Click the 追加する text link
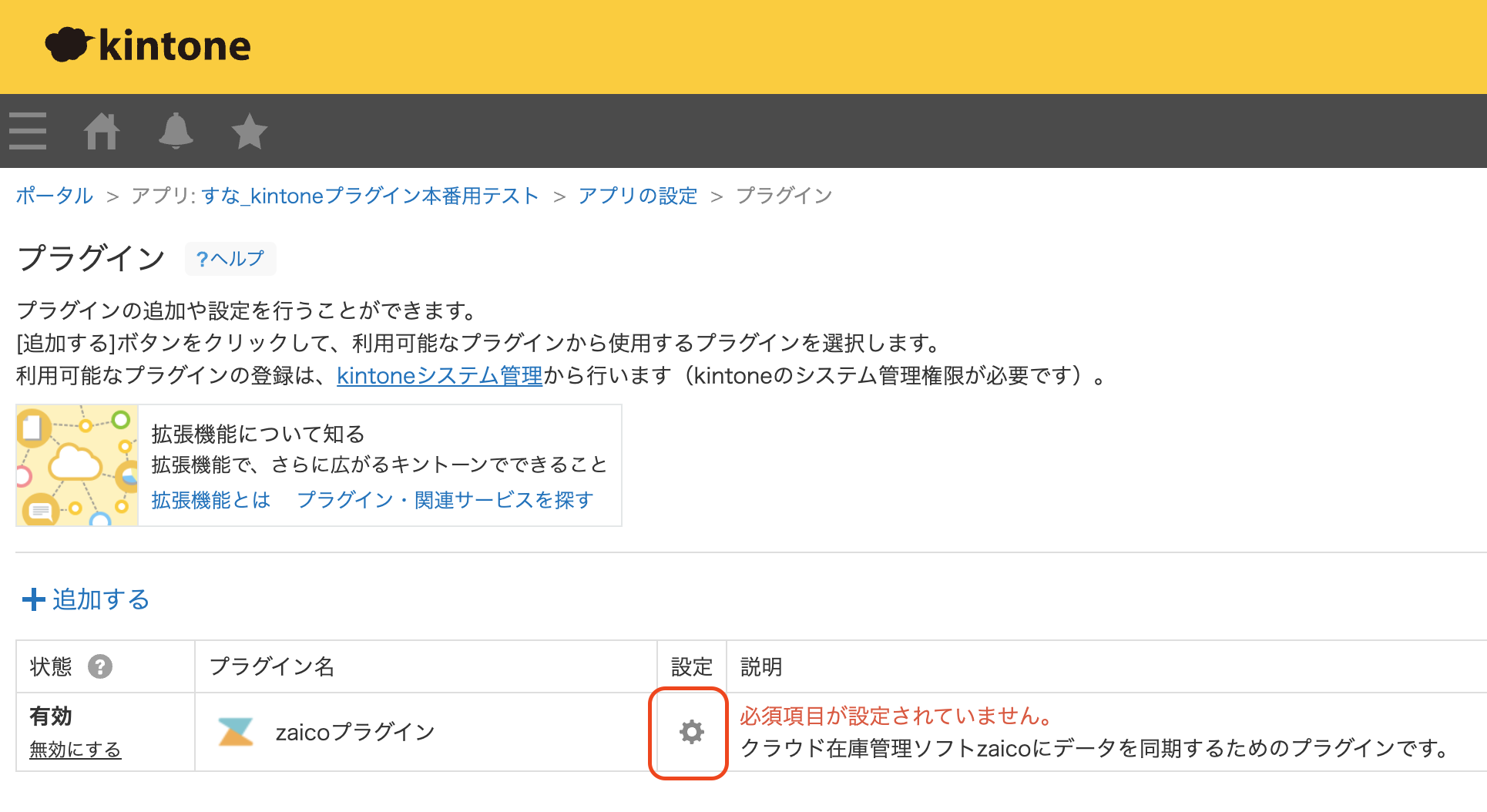This screenshot has height=812, width=1487. coord(101,599)
